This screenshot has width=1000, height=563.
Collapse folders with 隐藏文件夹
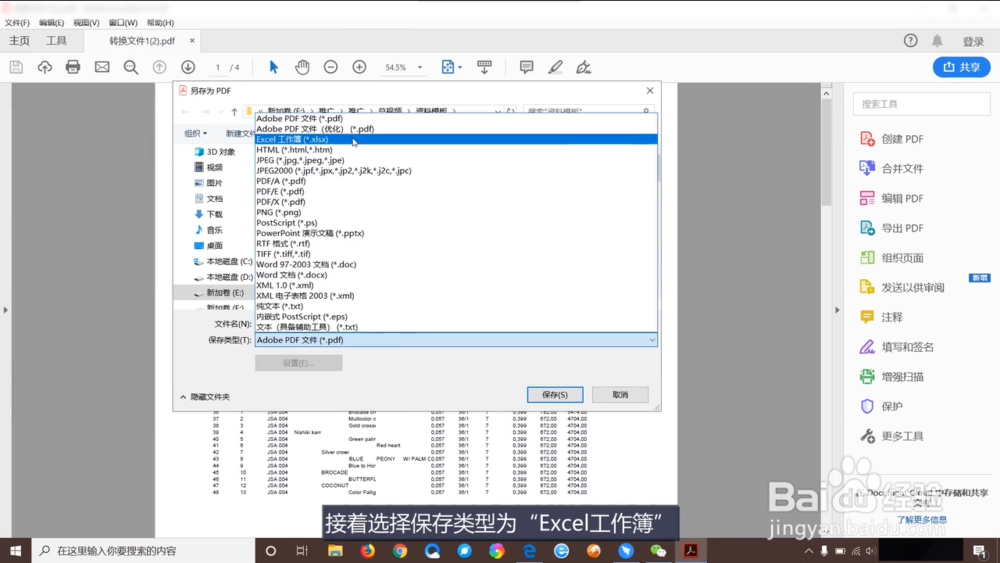pos(205,397)
